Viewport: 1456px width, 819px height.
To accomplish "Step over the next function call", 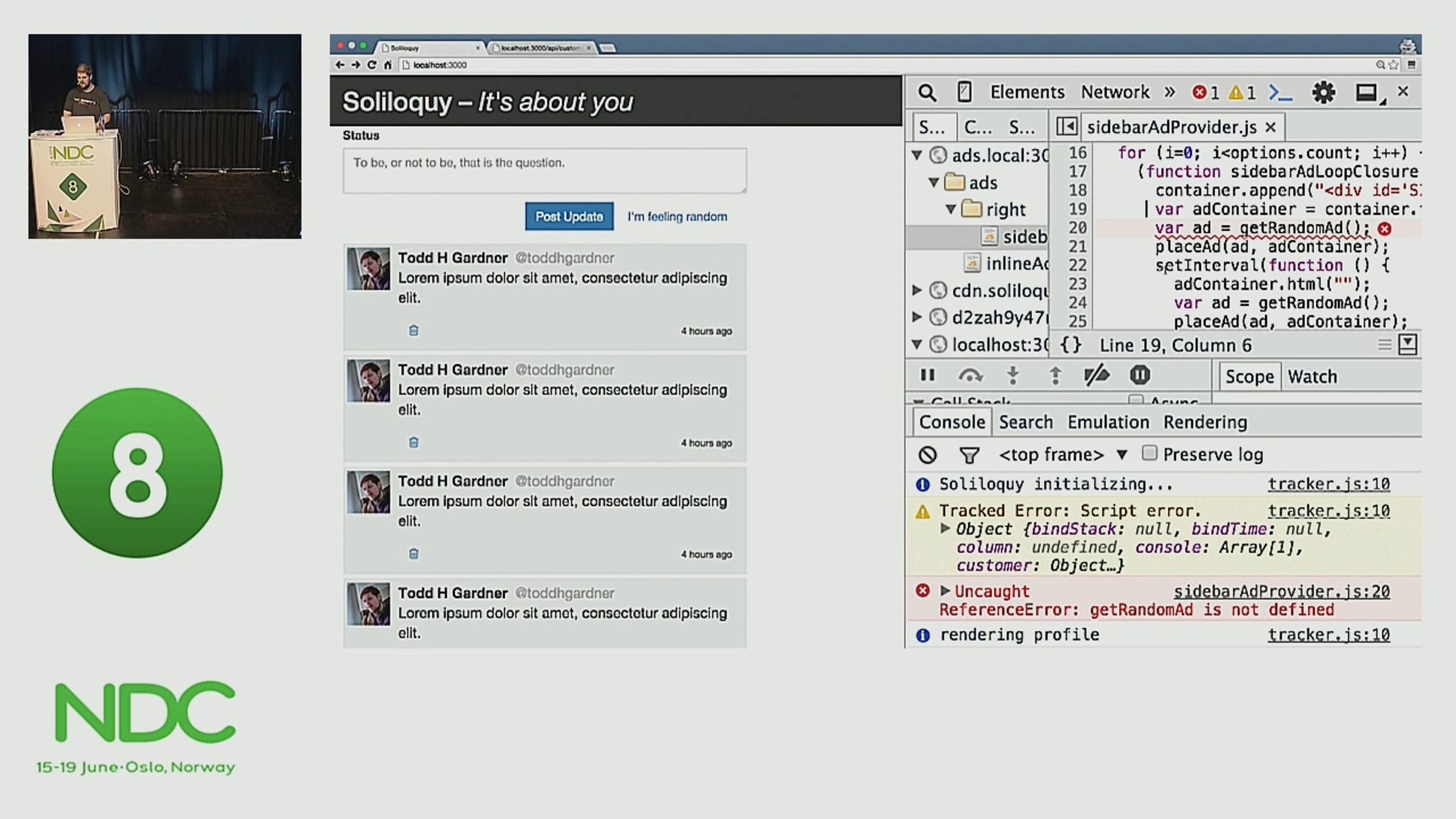I will [970, 376].
